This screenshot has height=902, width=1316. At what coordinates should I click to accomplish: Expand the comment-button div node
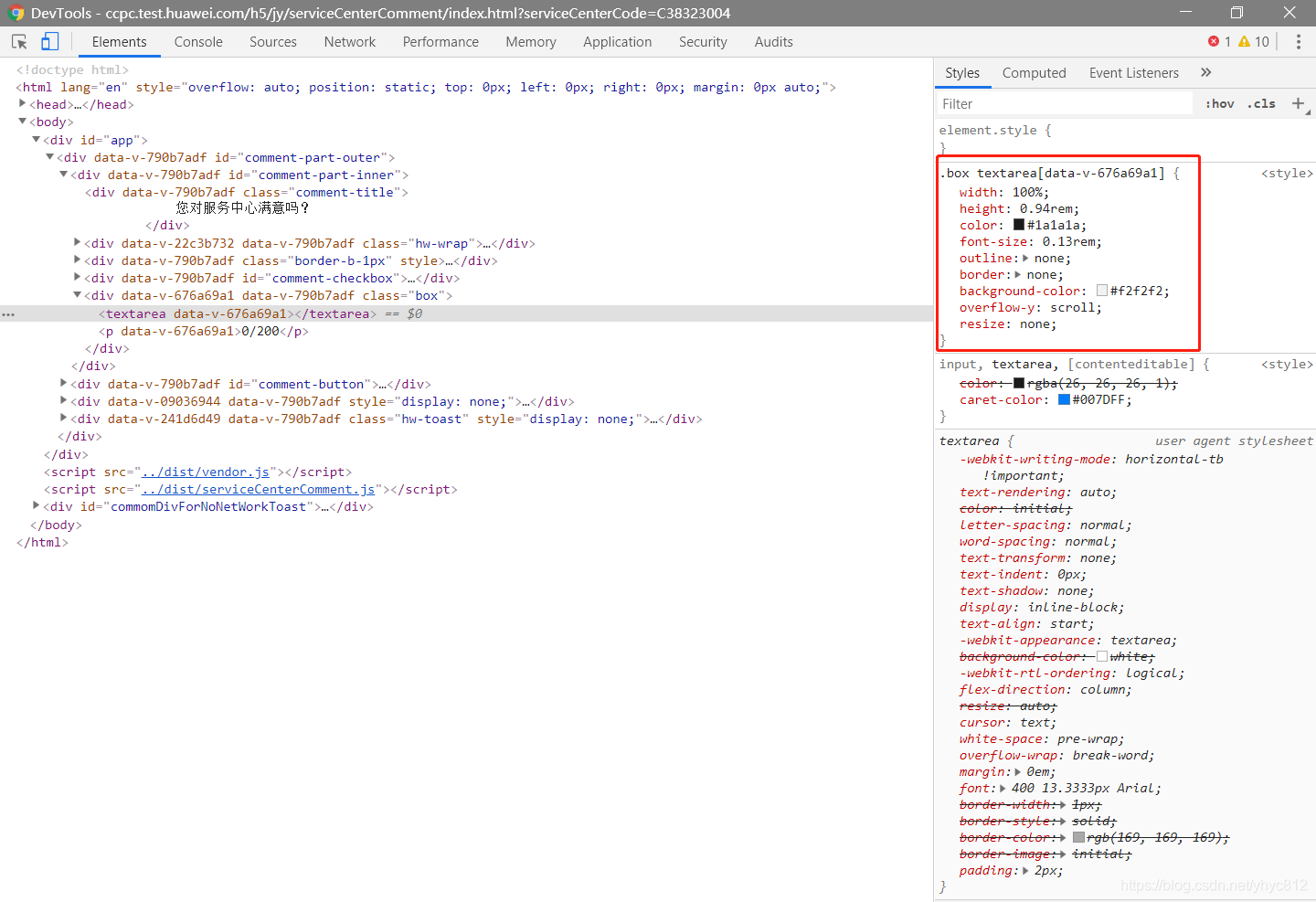click(64, 383)
